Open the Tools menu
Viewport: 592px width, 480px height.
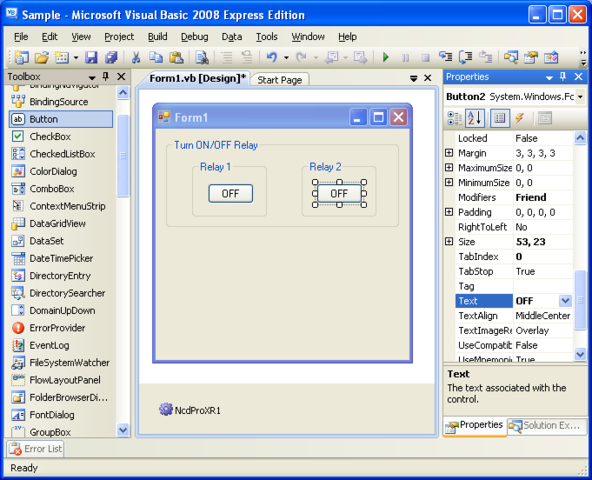click(x=267, y=37)
